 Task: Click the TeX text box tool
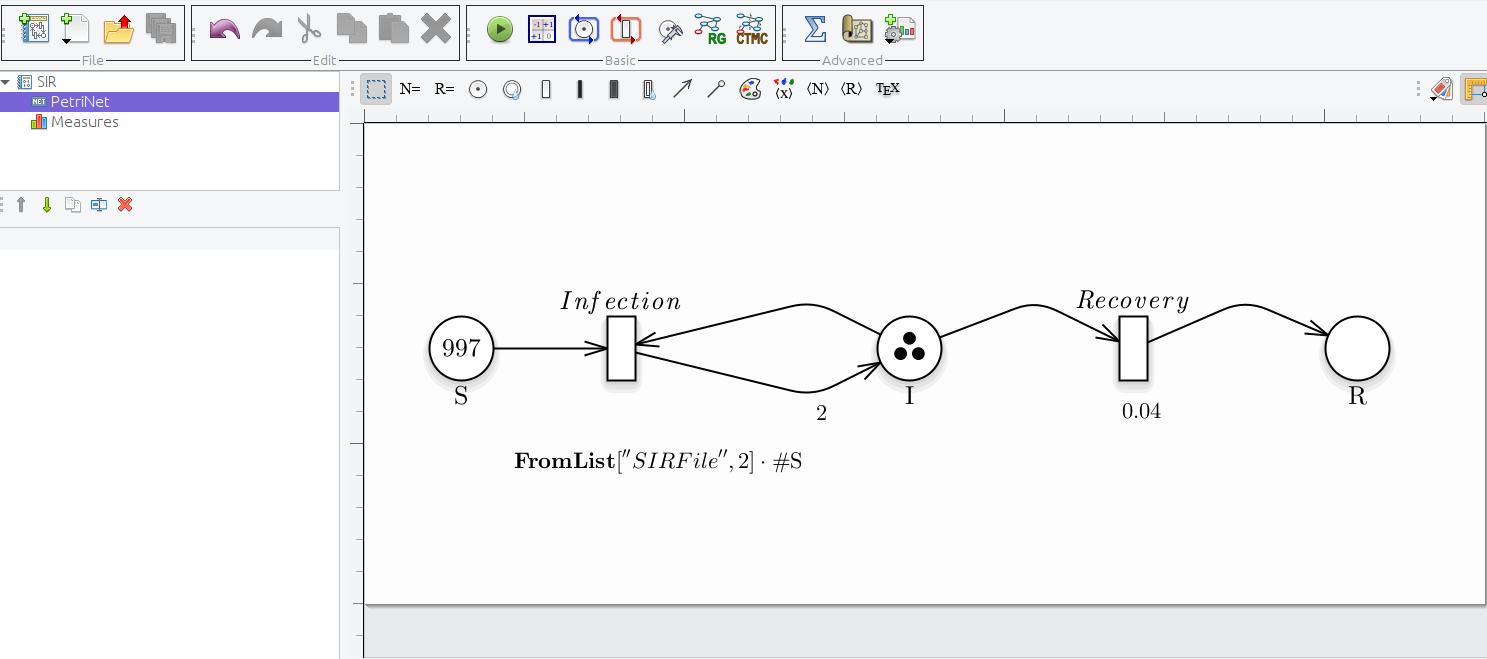[x=887, y=89]
